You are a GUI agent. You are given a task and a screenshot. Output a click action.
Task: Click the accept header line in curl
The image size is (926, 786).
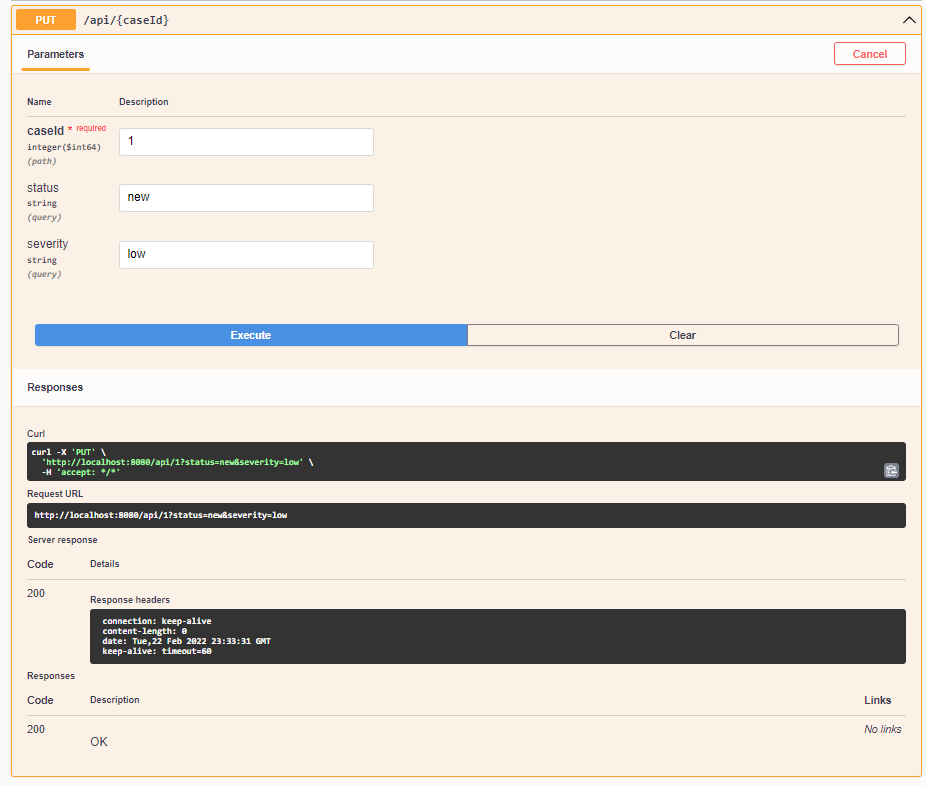[81, 472]
